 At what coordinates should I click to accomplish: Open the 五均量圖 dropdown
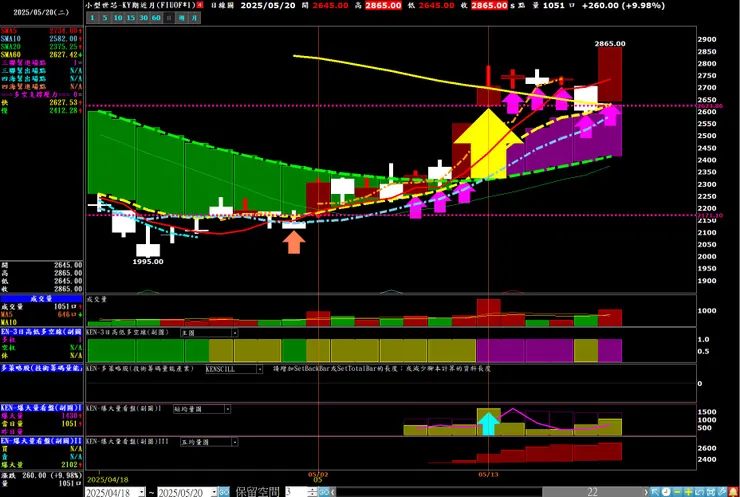pyautogui.click(x=209, y=442)
